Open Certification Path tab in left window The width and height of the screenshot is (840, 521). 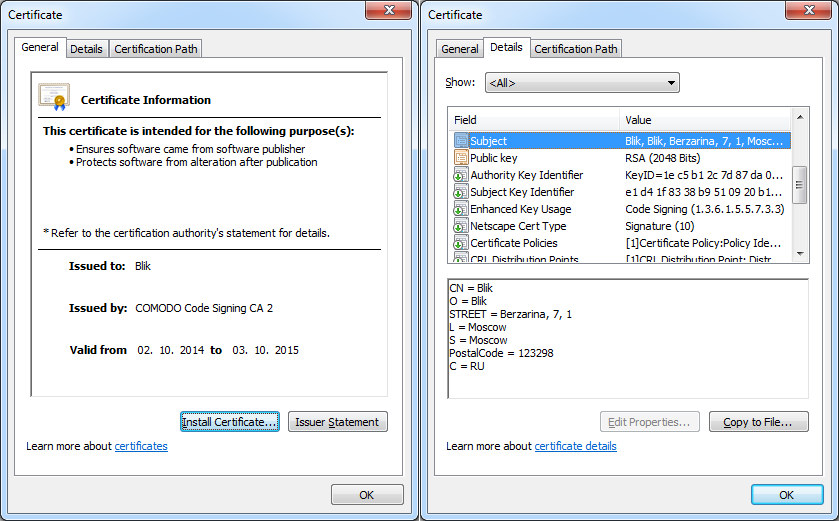(x=156, y=49)
